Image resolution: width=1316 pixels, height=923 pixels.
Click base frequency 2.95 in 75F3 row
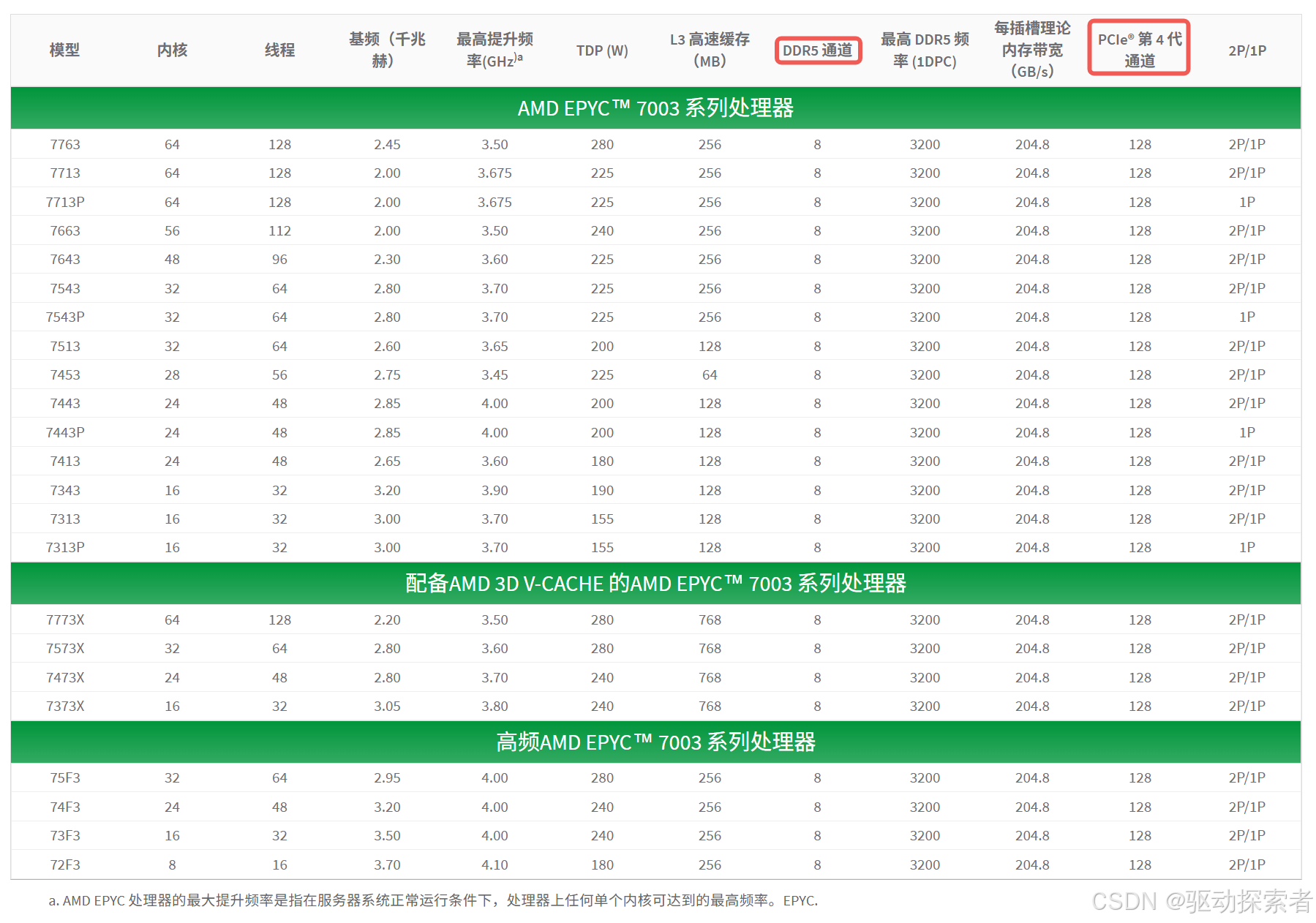[387, 778]
